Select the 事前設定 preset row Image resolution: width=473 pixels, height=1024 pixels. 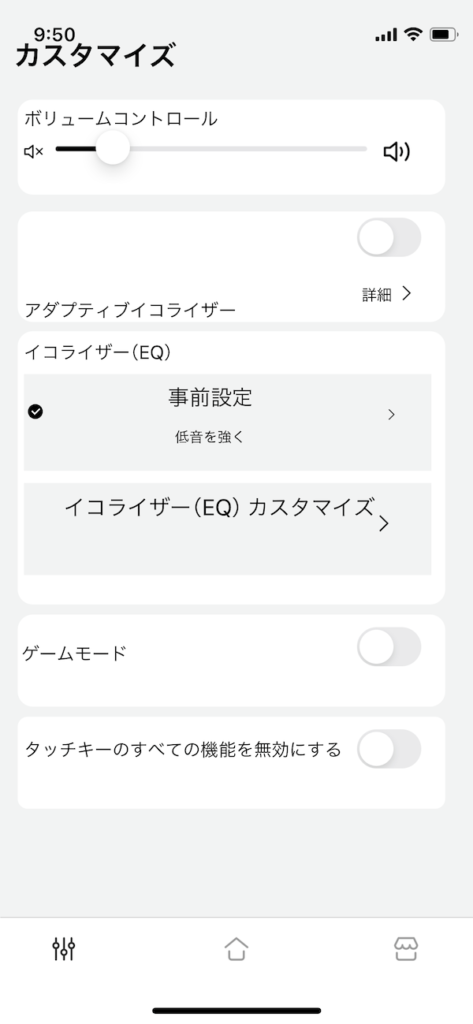point(227,422)
